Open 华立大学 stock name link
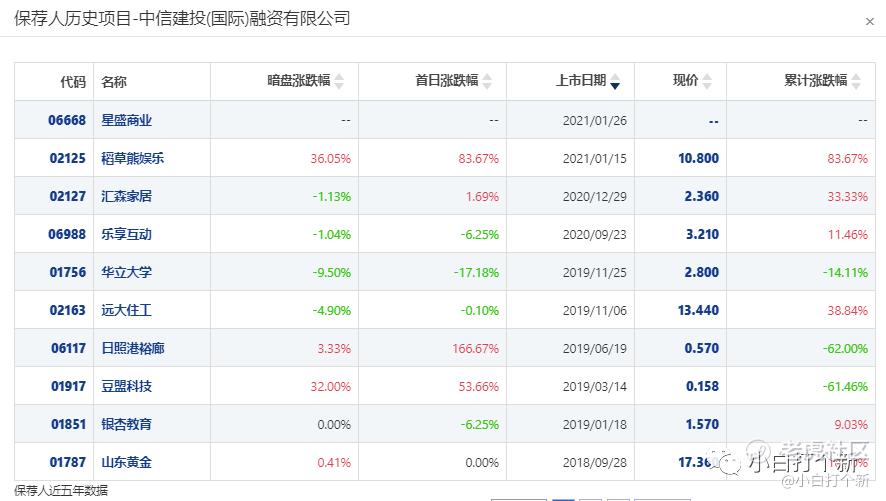This screenshot has height=501, width=886. 126,272
